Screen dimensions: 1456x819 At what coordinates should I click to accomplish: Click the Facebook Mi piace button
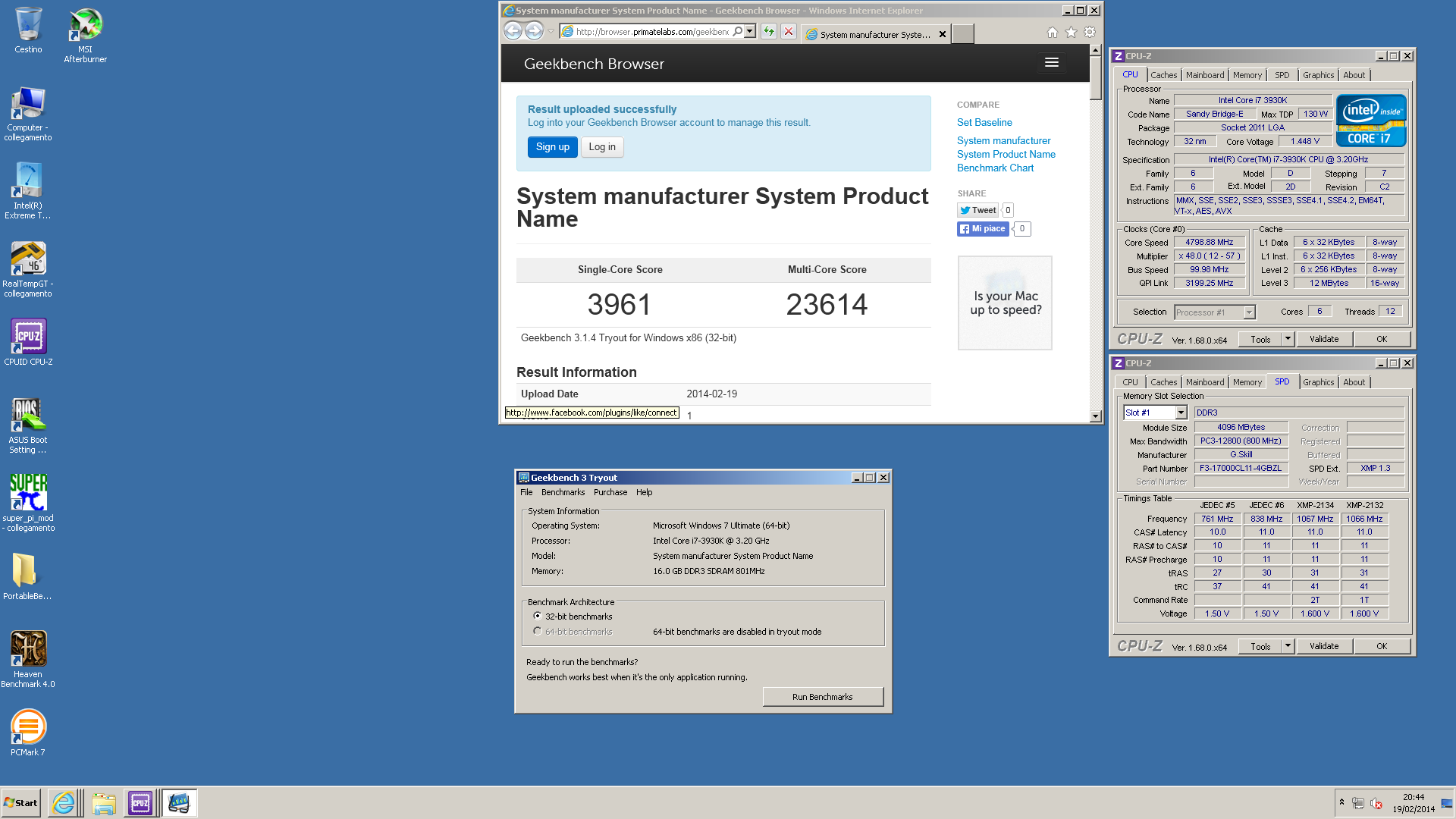pyautogui.click(x=983, y=228)
